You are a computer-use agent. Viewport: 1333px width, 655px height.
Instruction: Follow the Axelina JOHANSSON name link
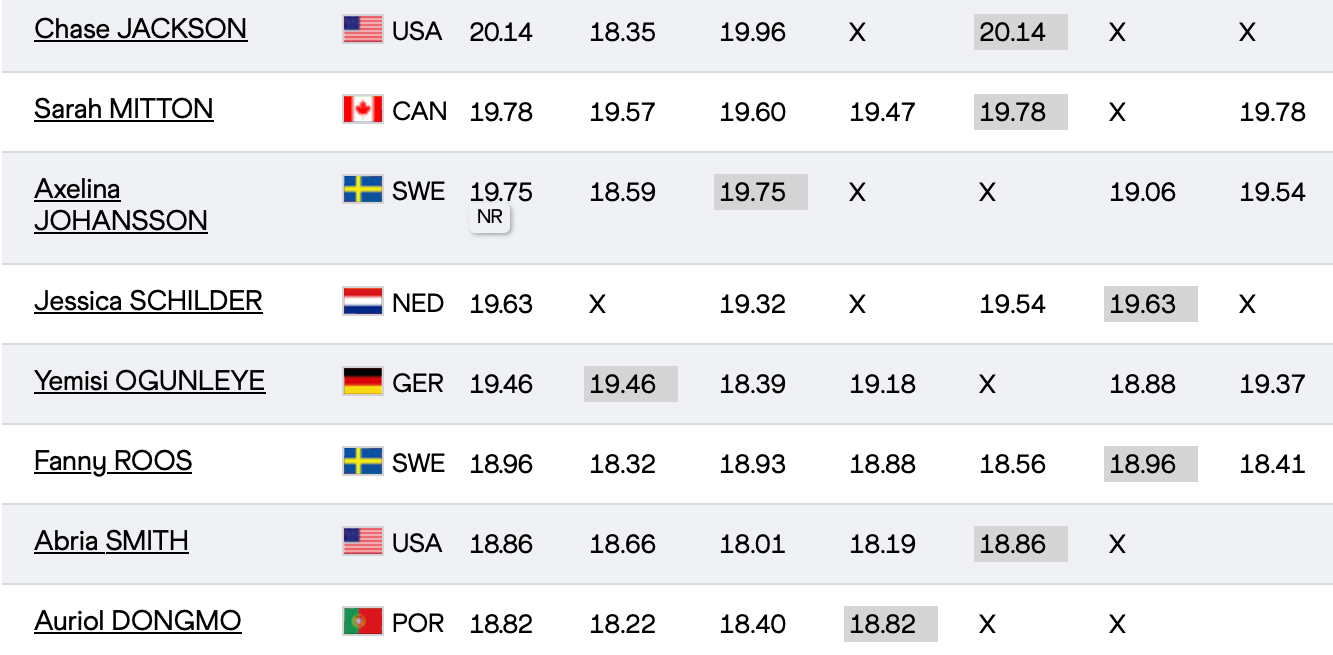(120, 205)
